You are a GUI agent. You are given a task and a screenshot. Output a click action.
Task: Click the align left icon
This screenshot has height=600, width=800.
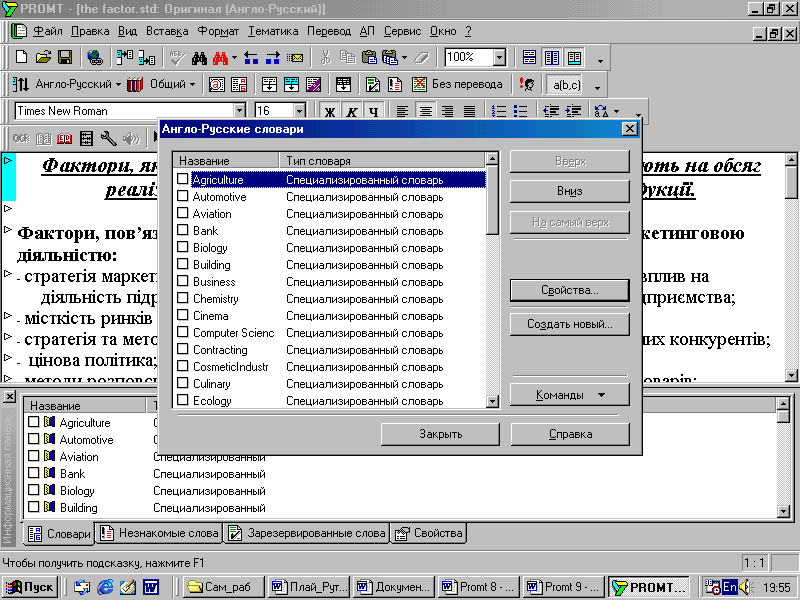[403, 111]
